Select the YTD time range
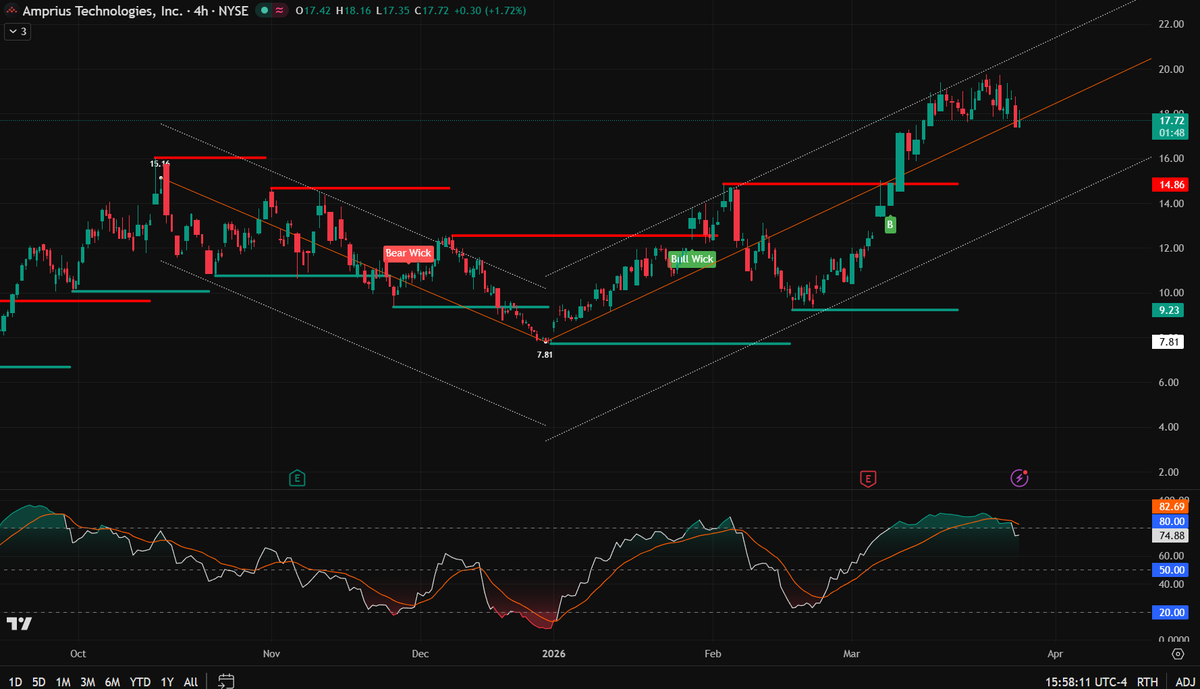The image size is (1200, 689). click(140, 681)
